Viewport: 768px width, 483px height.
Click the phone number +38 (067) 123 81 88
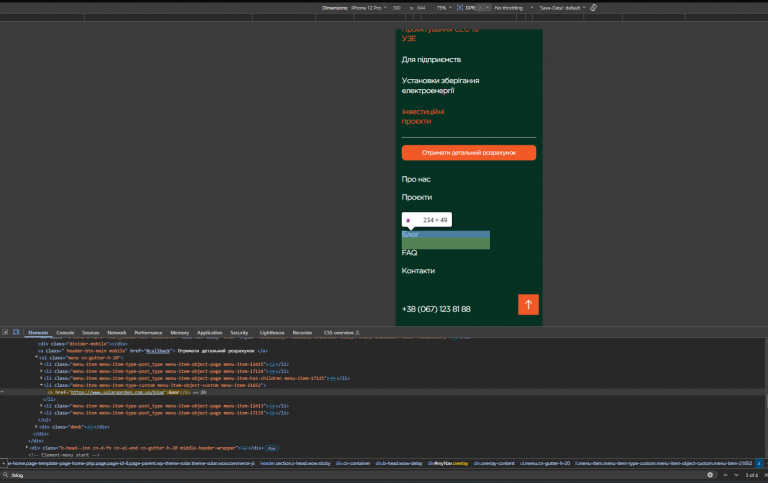(436, 309)
